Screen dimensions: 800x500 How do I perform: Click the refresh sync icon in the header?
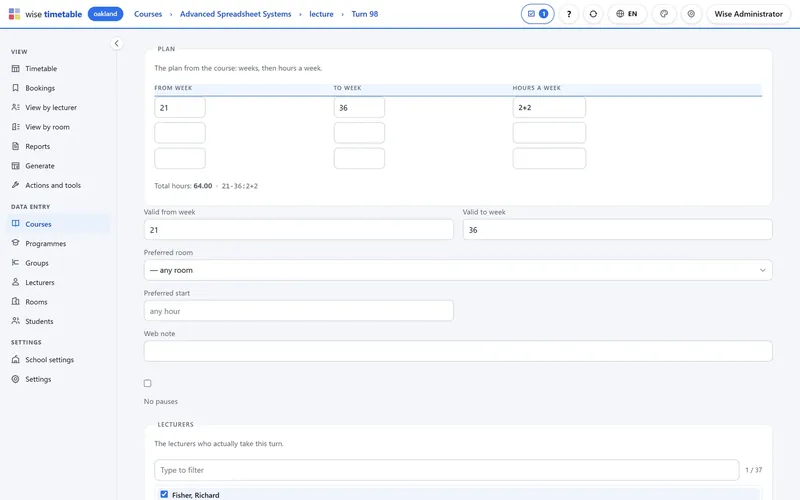pyautogui.click(x=593, y=14)
